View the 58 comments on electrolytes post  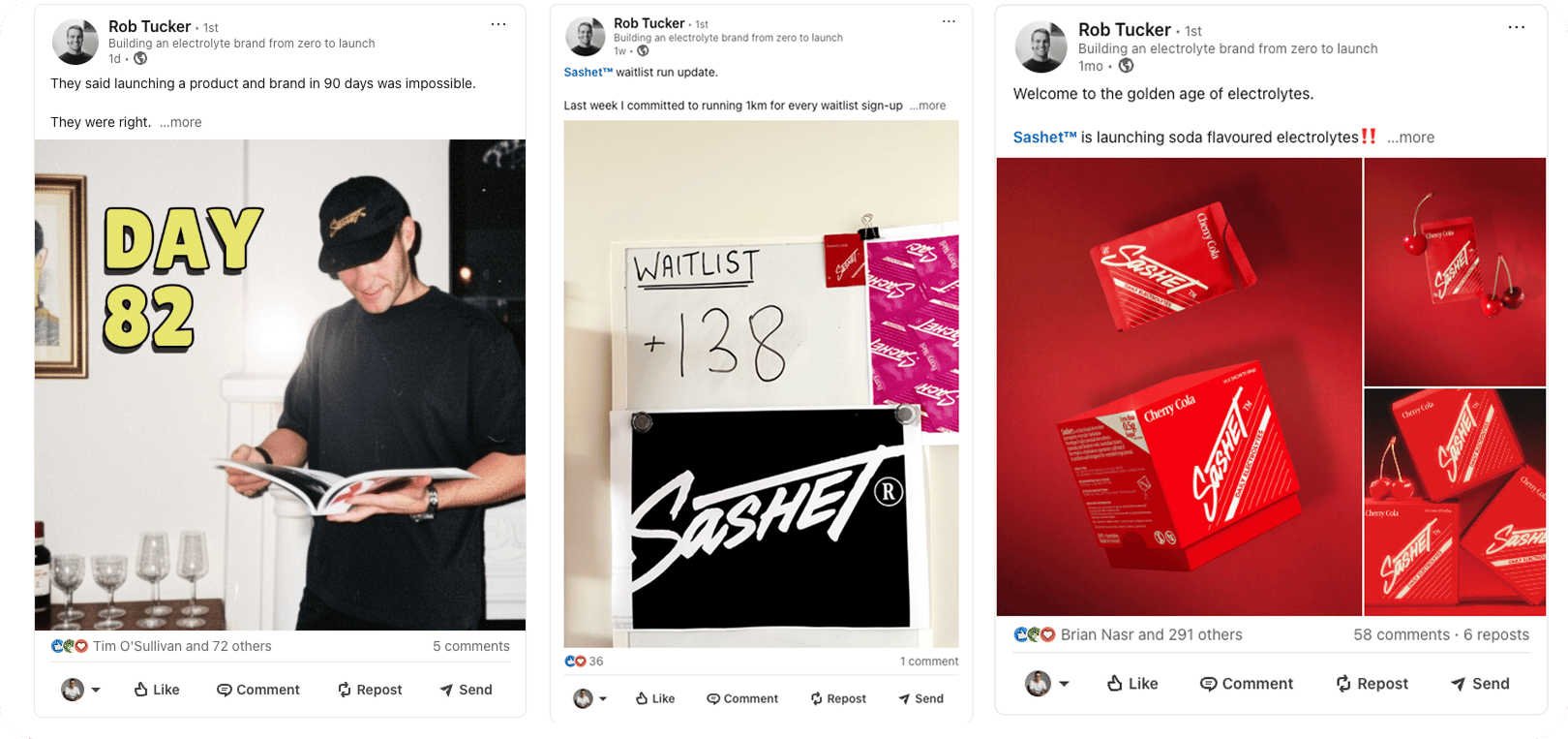[x=1401, y=635]
